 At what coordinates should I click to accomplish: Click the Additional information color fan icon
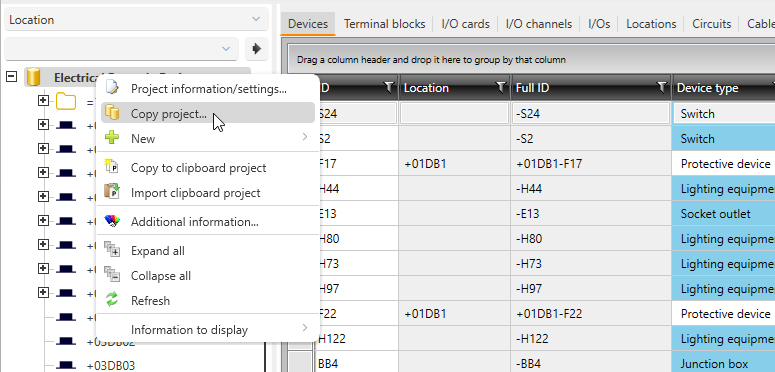pyautogui.click(x=112, y=221)
